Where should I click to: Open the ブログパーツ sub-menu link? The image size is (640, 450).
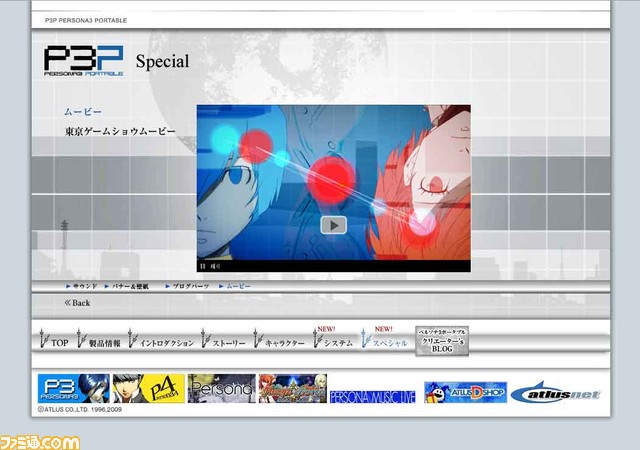tap(187, 286)
